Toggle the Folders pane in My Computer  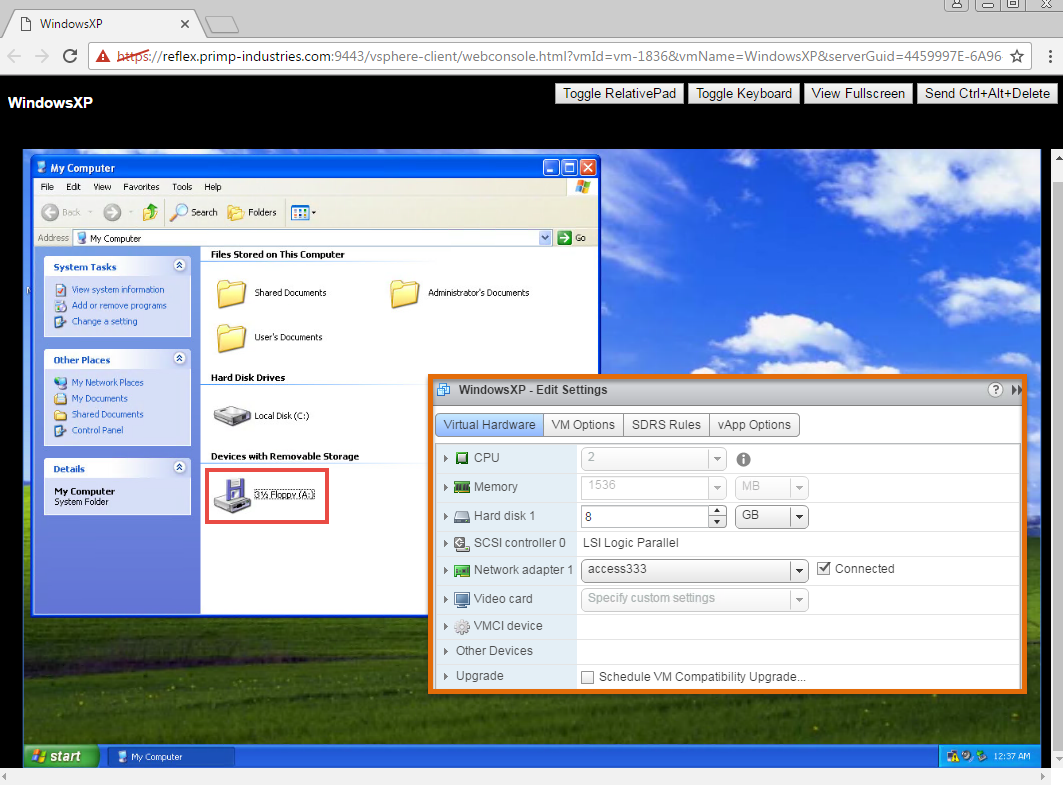[x=252, y=212]
